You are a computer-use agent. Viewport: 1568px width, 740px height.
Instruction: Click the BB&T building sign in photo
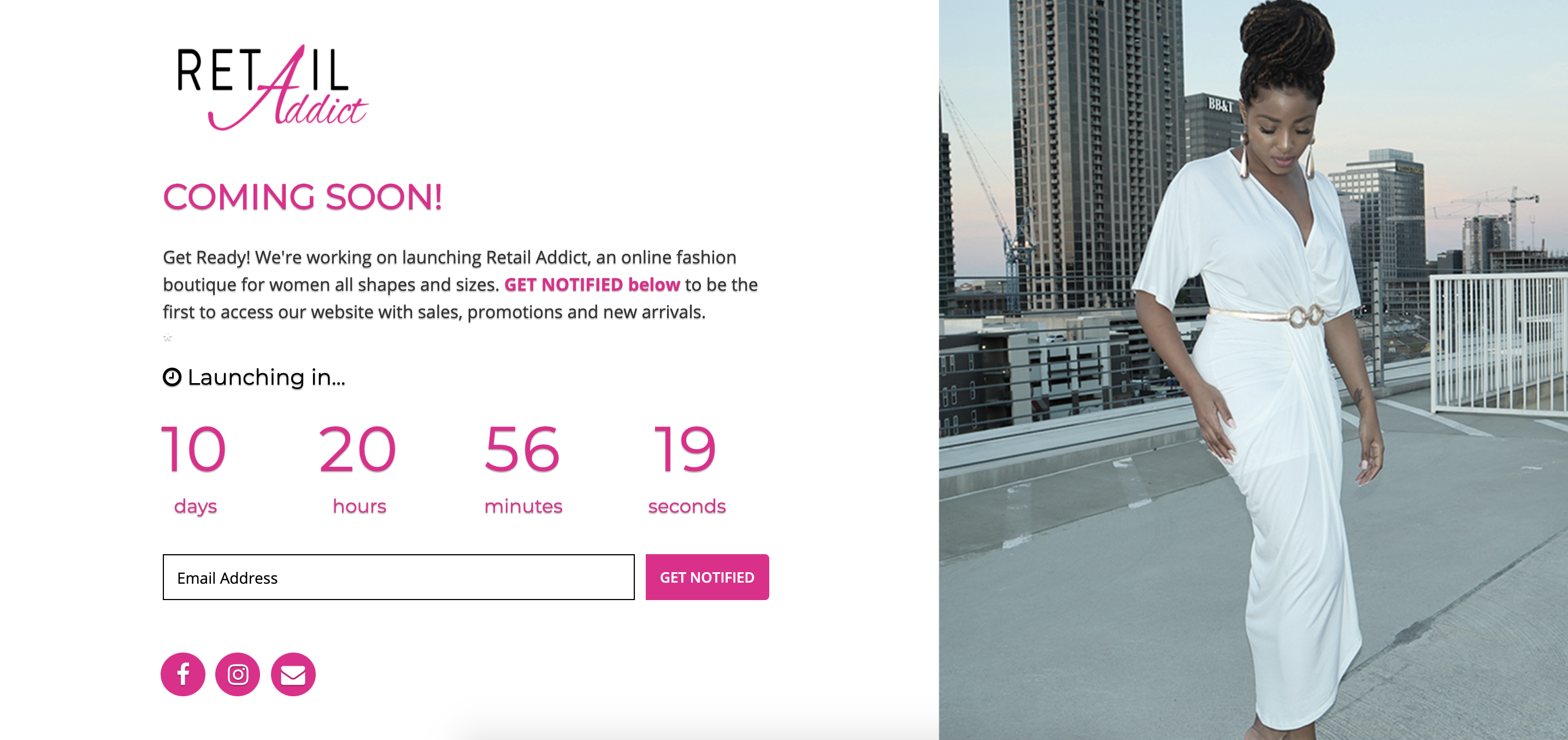click(x=1221, y=105)
